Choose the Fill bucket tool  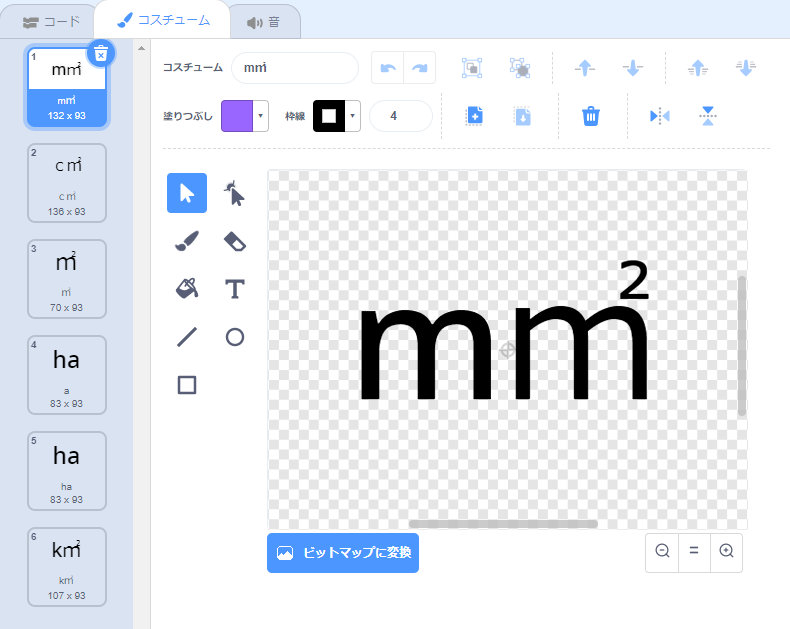click(x=187, y=289)
